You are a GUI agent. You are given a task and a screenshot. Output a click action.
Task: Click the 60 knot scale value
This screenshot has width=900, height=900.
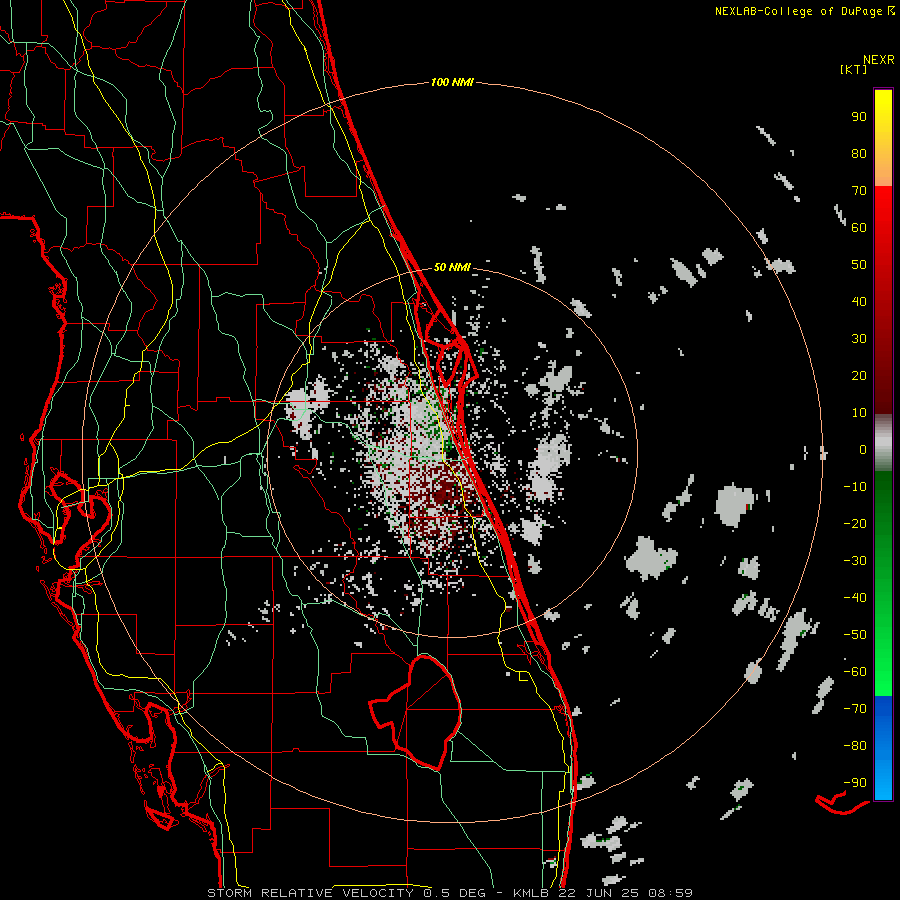(859, 227)
